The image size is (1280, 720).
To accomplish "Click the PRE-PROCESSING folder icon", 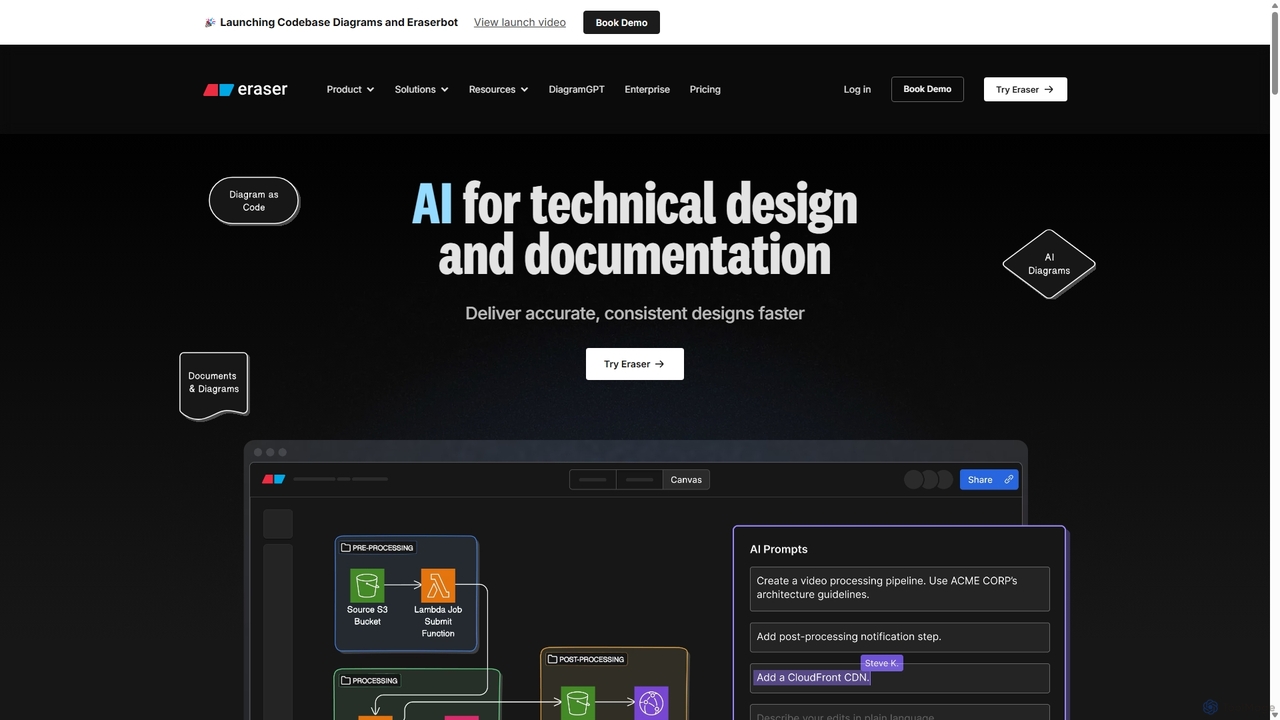I will [345, 548].
